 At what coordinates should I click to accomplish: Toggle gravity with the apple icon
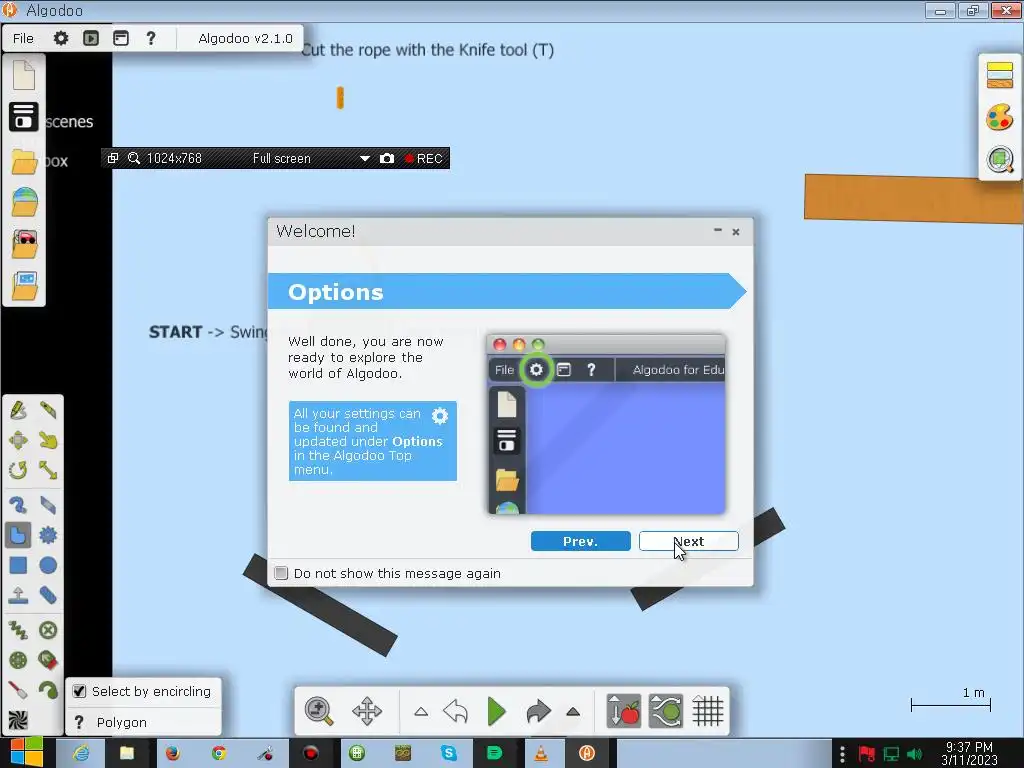click(624, 711)
